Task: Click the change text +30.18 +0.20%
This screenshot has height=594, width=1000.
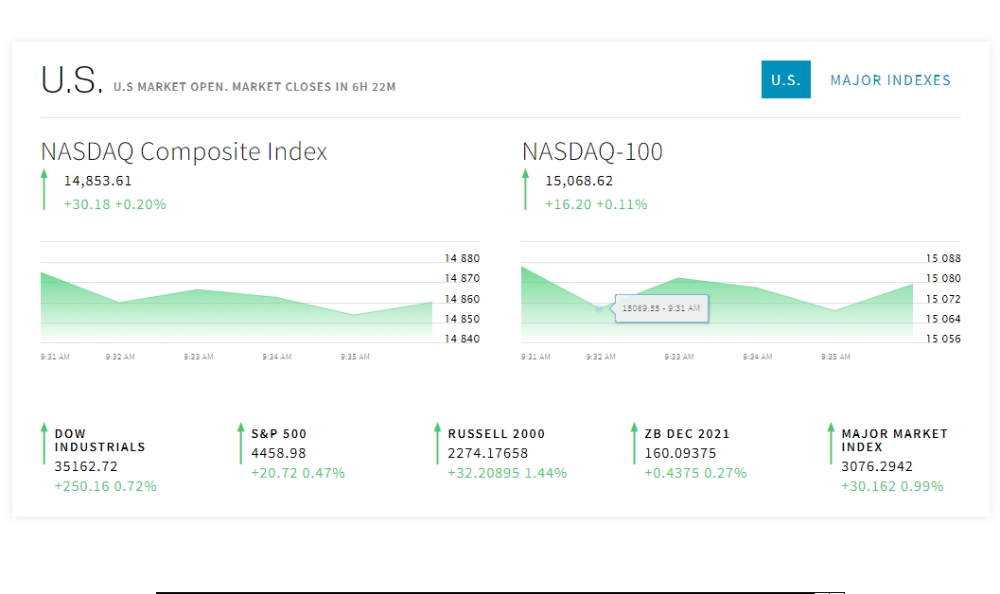Action: (115, 204)
